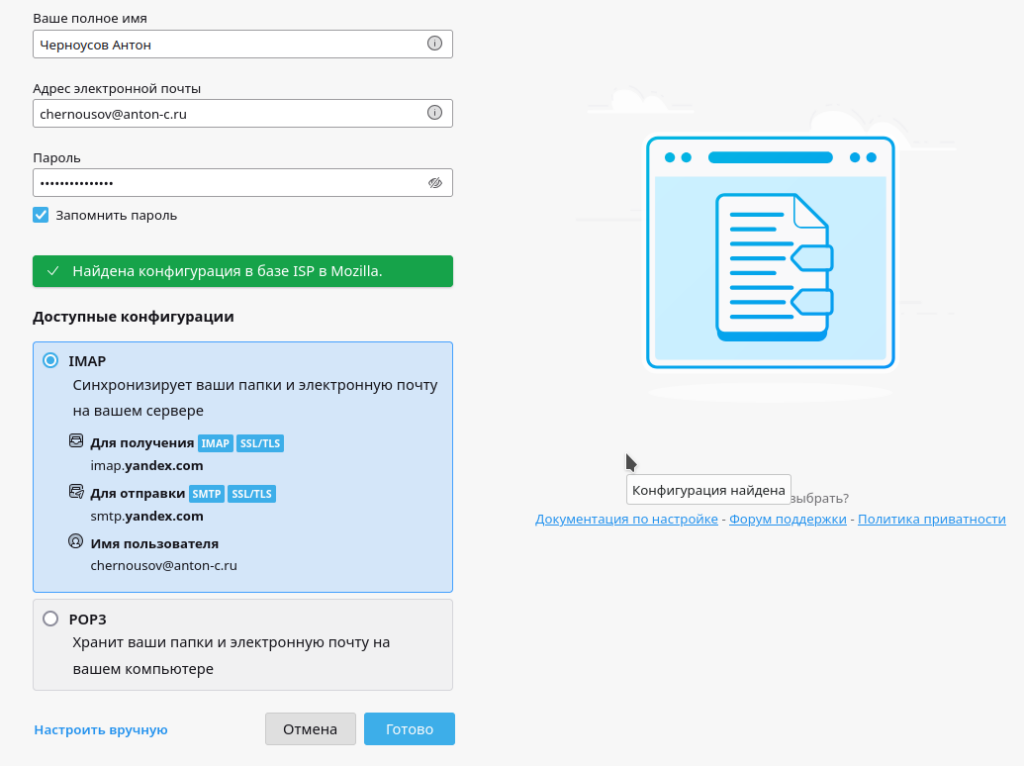Click info icon in full name field
This screenshot has width=1024, height=766.
pyautogui.click(x=435, y=44)
